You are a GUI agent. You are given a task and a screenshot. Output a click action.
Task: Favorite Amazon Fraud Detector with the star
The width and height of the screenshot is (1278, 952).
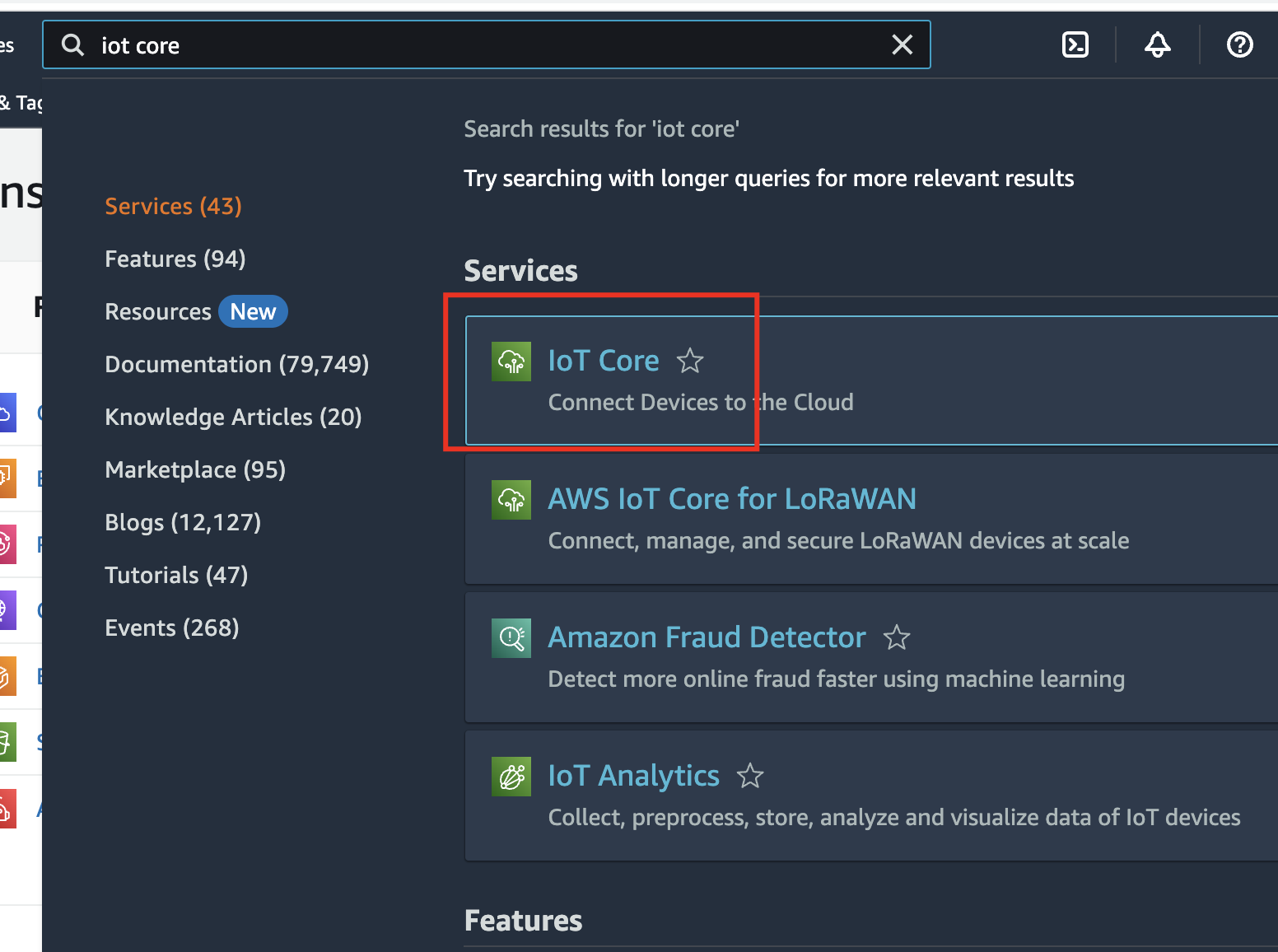[896, 637]
